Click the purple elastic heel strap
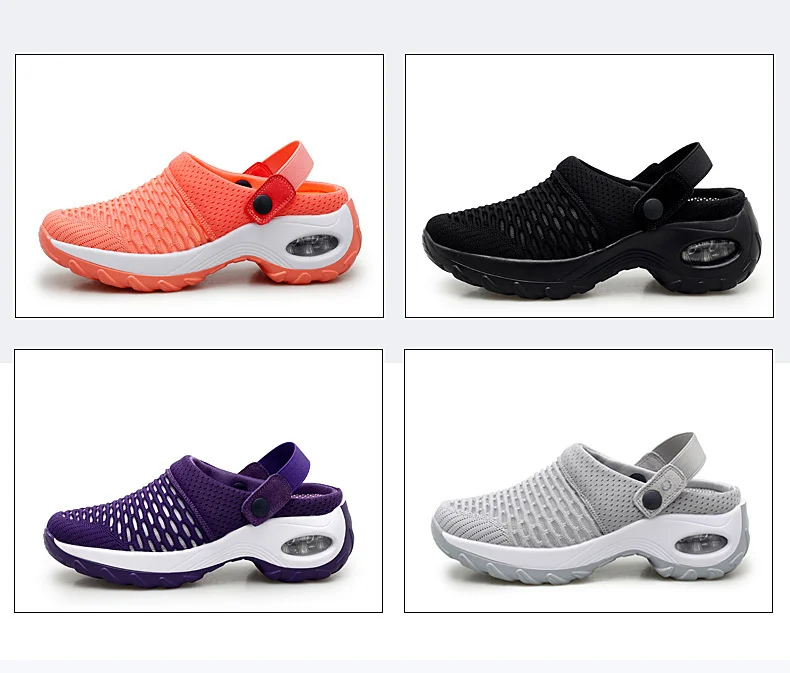The height and width of the screenshot is (673, 790). point(286,460)
